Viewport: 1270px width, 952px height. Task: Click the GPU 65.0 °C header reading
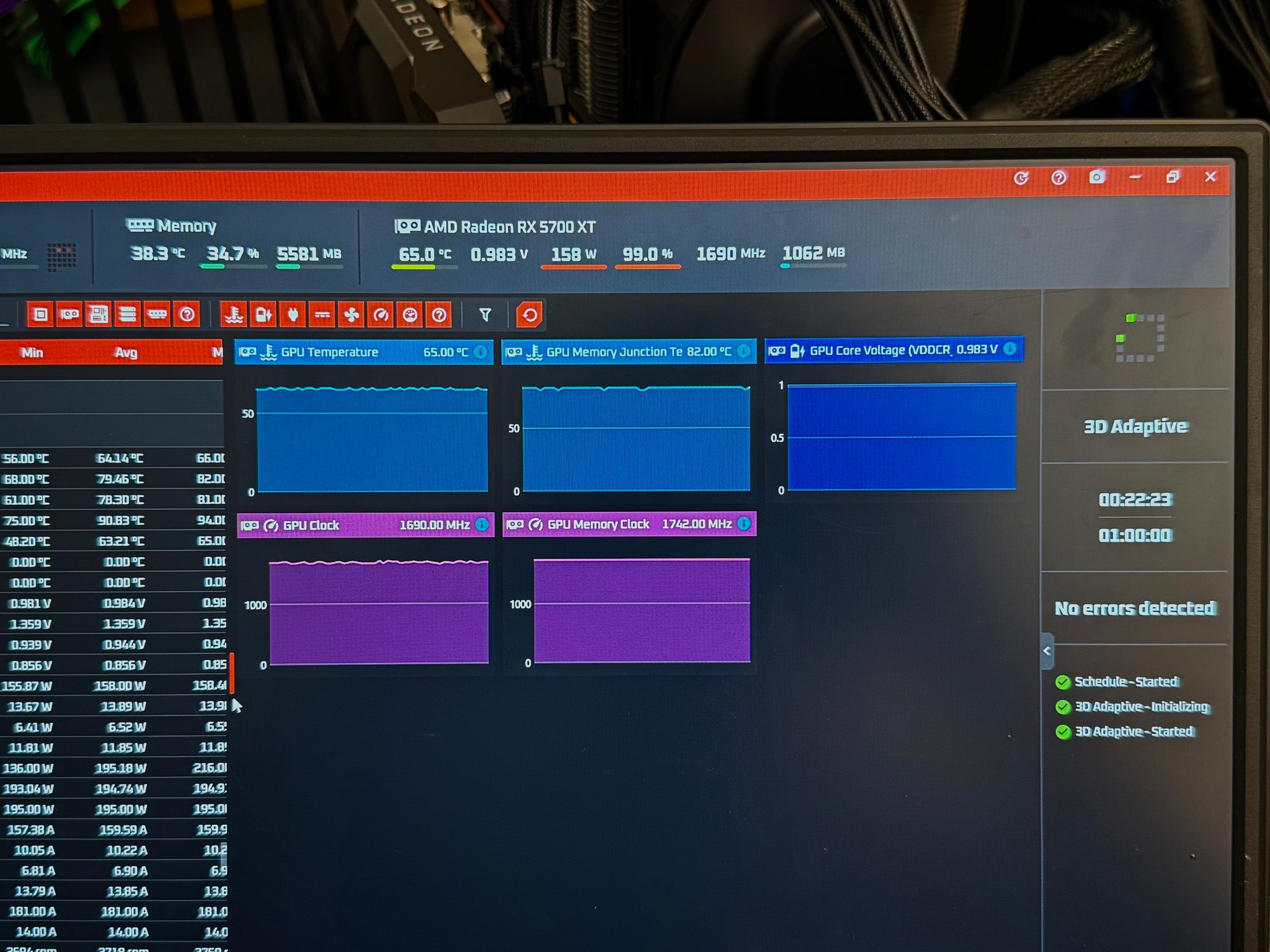425,254
